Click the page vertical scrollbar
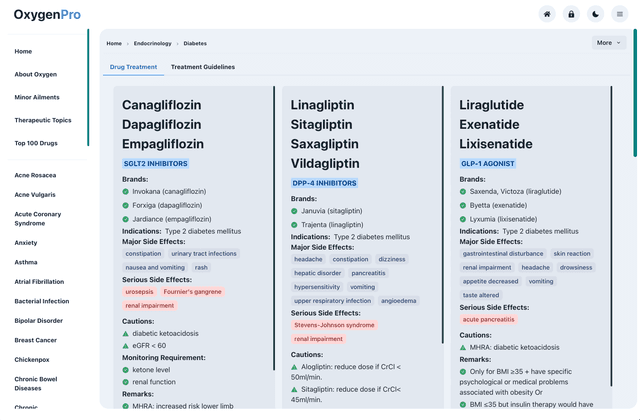Viewport: 640px width, 420px height. (x=635, y=93)
